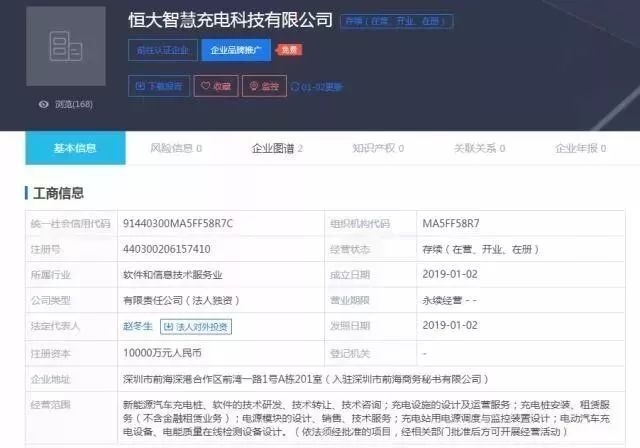
Task: Click company type 有限责任公司（法人独资）
Action: pyautogui.click(x=181, y=300)
